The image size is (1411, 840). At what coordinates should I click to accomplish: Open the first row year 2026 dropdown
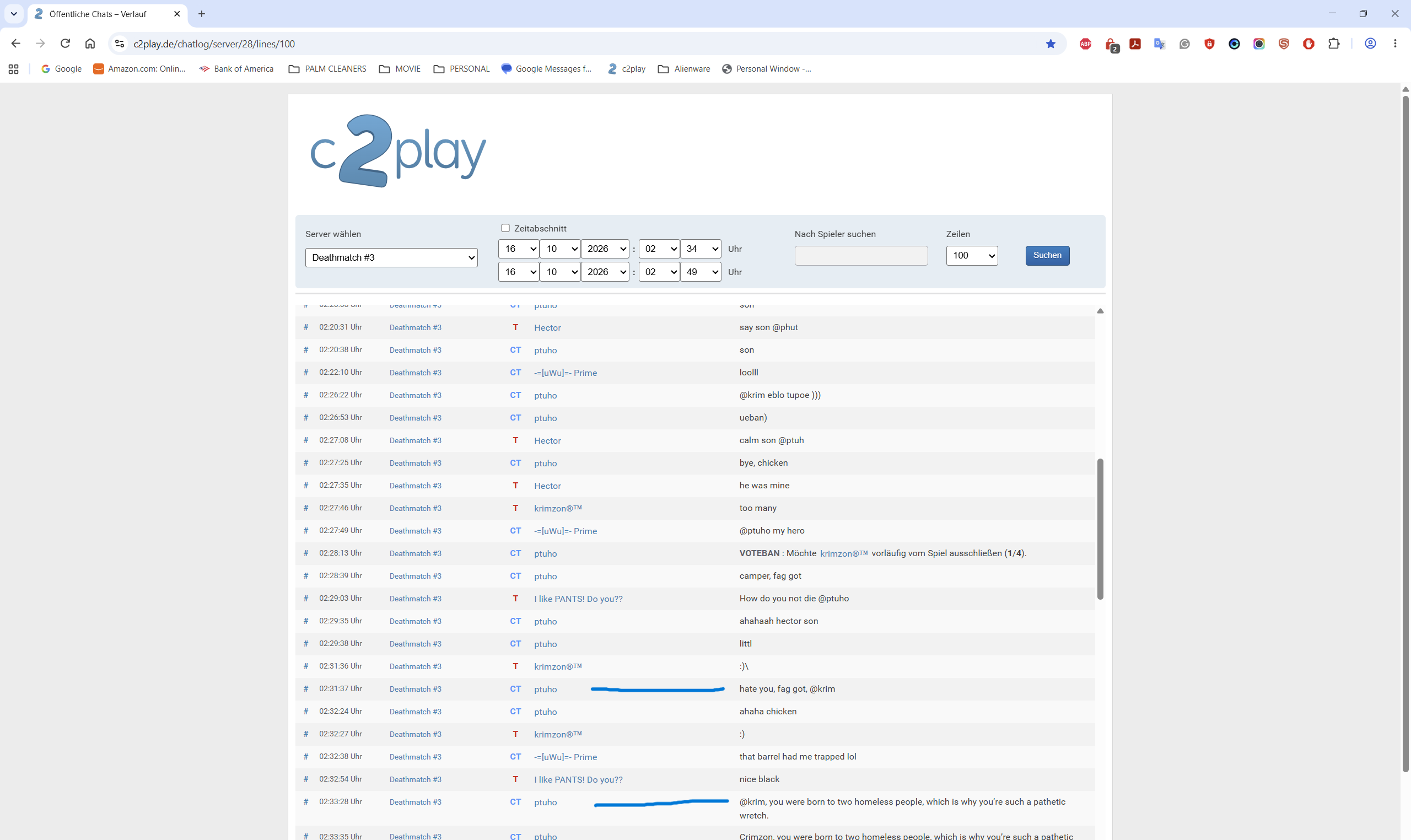click(605, 249)
